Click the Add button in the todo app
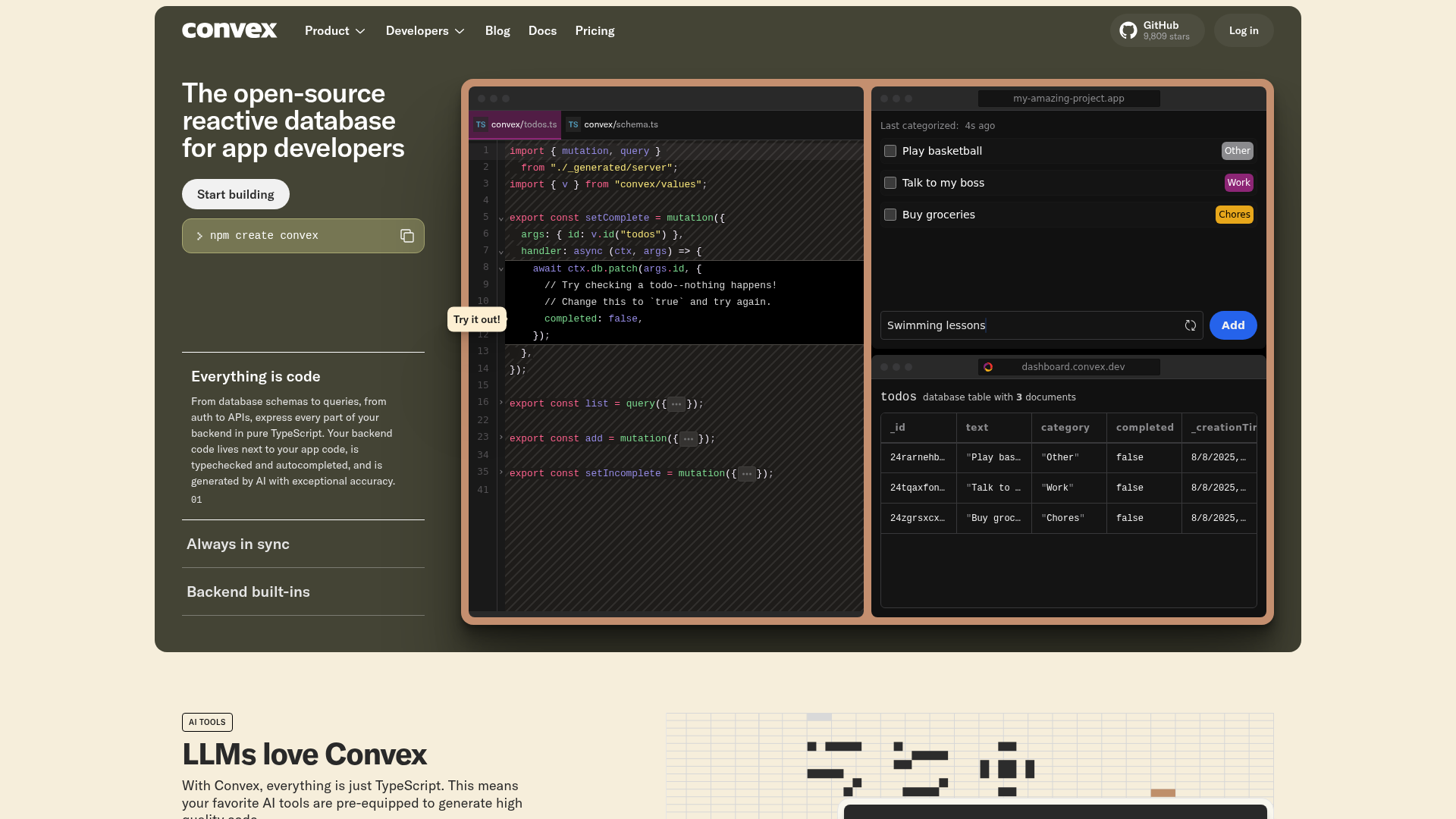The height and width of the screenshot is (819, 1456). click(1232, 325)
